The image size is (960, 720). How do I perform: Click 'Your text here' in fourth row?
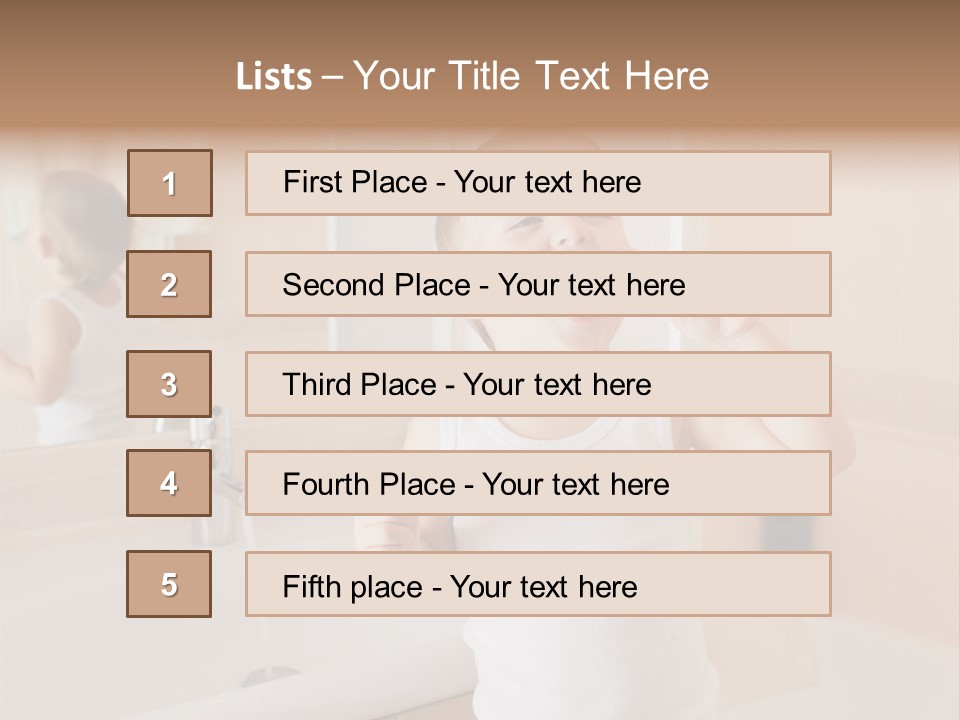pos(575,485)
